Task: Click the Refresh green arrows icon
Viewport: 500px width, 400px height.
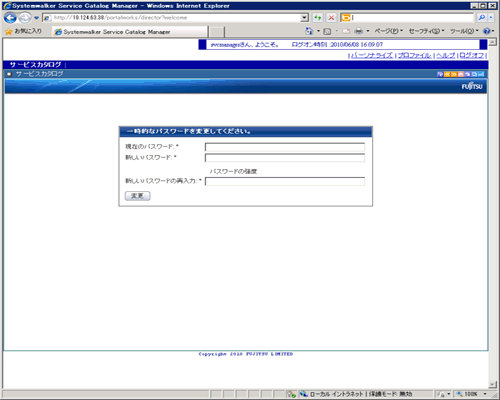Action: (318, 18)
